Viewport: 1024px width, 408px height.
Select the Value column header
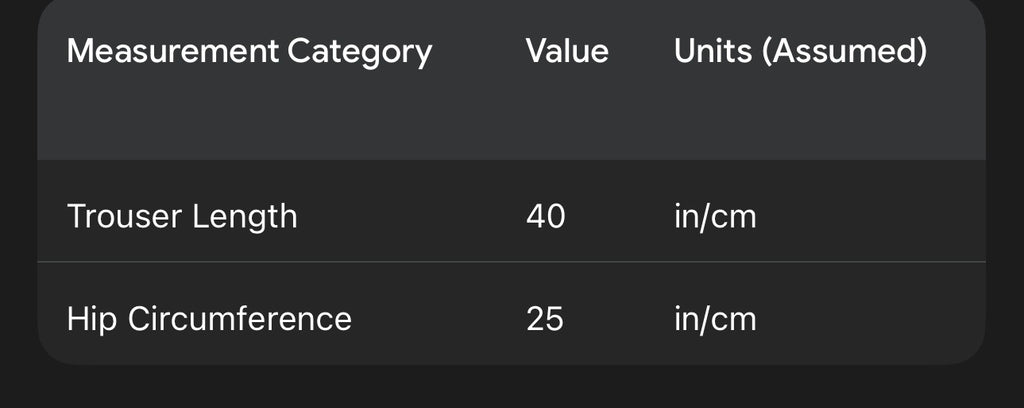567,51
